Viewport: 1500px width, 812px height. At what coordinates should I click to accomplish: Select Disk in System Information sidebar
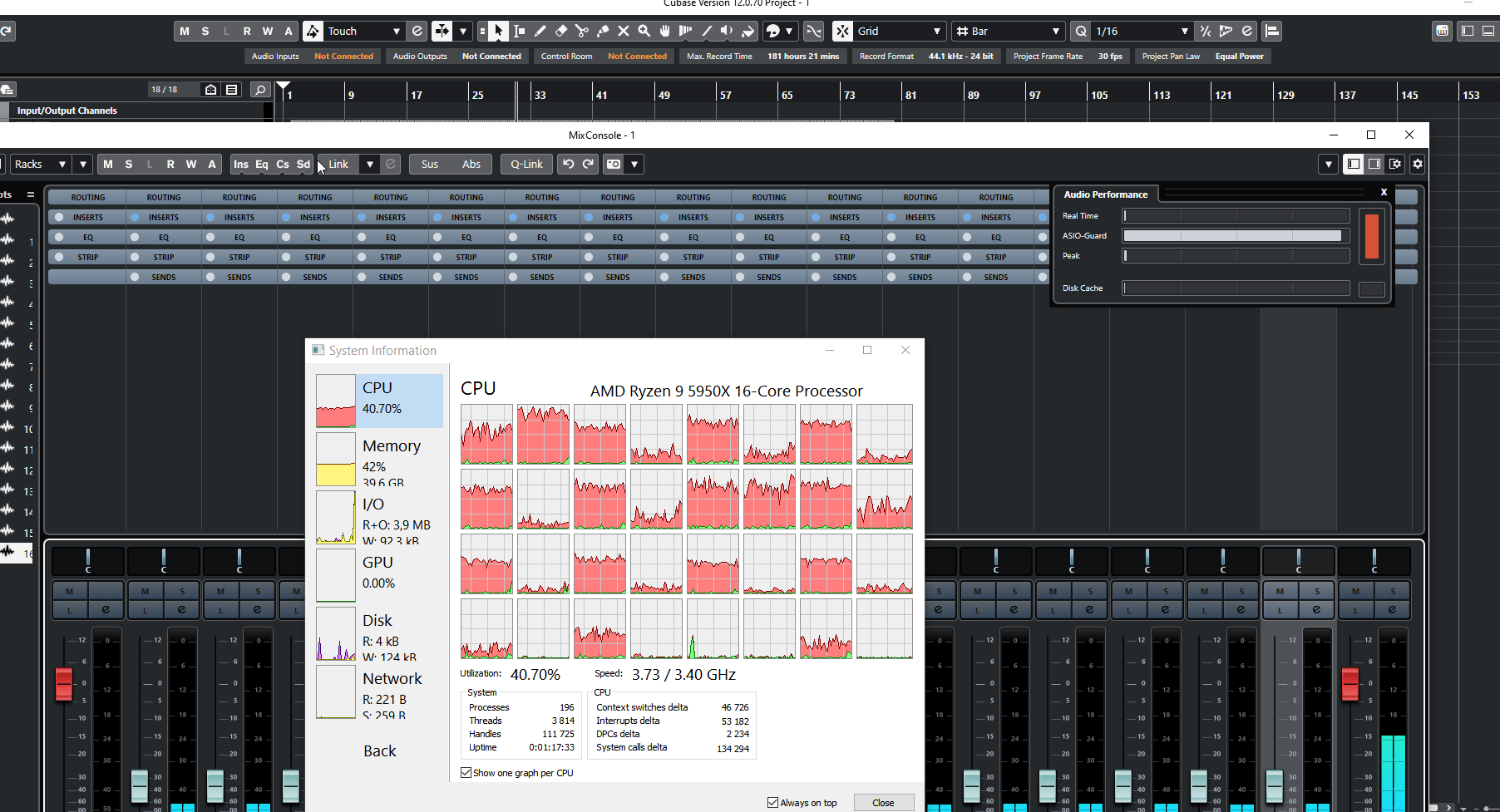pyautogui.click(x=379, y=634)
